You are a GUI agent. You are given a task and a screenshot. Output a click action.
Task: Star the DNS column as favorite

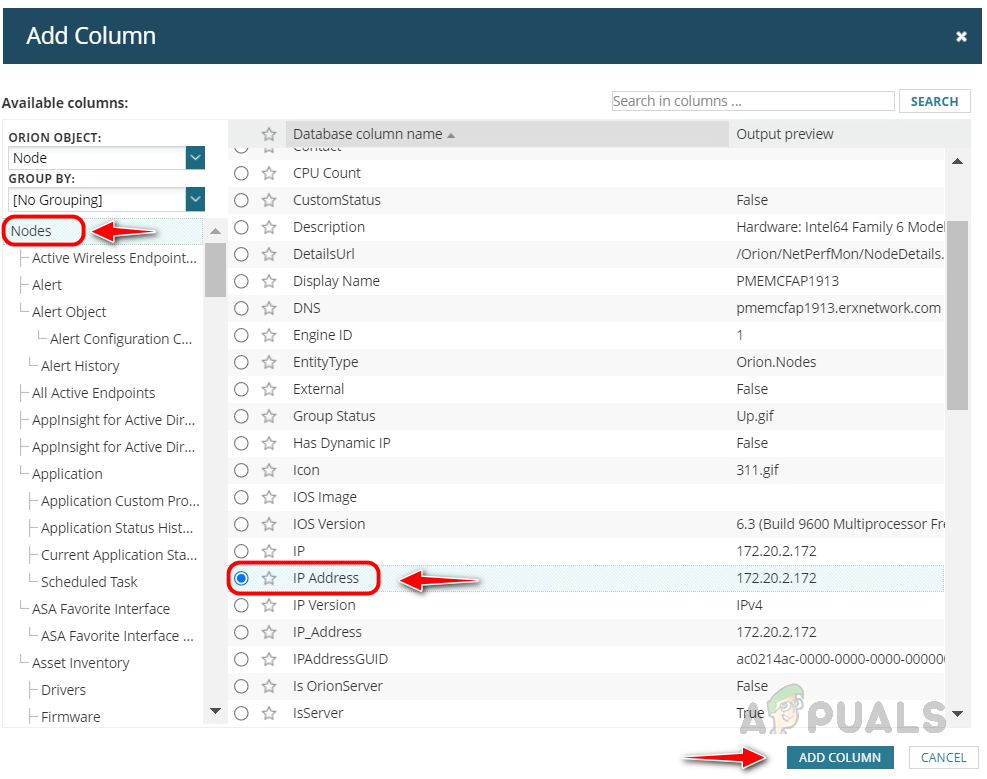269,308
